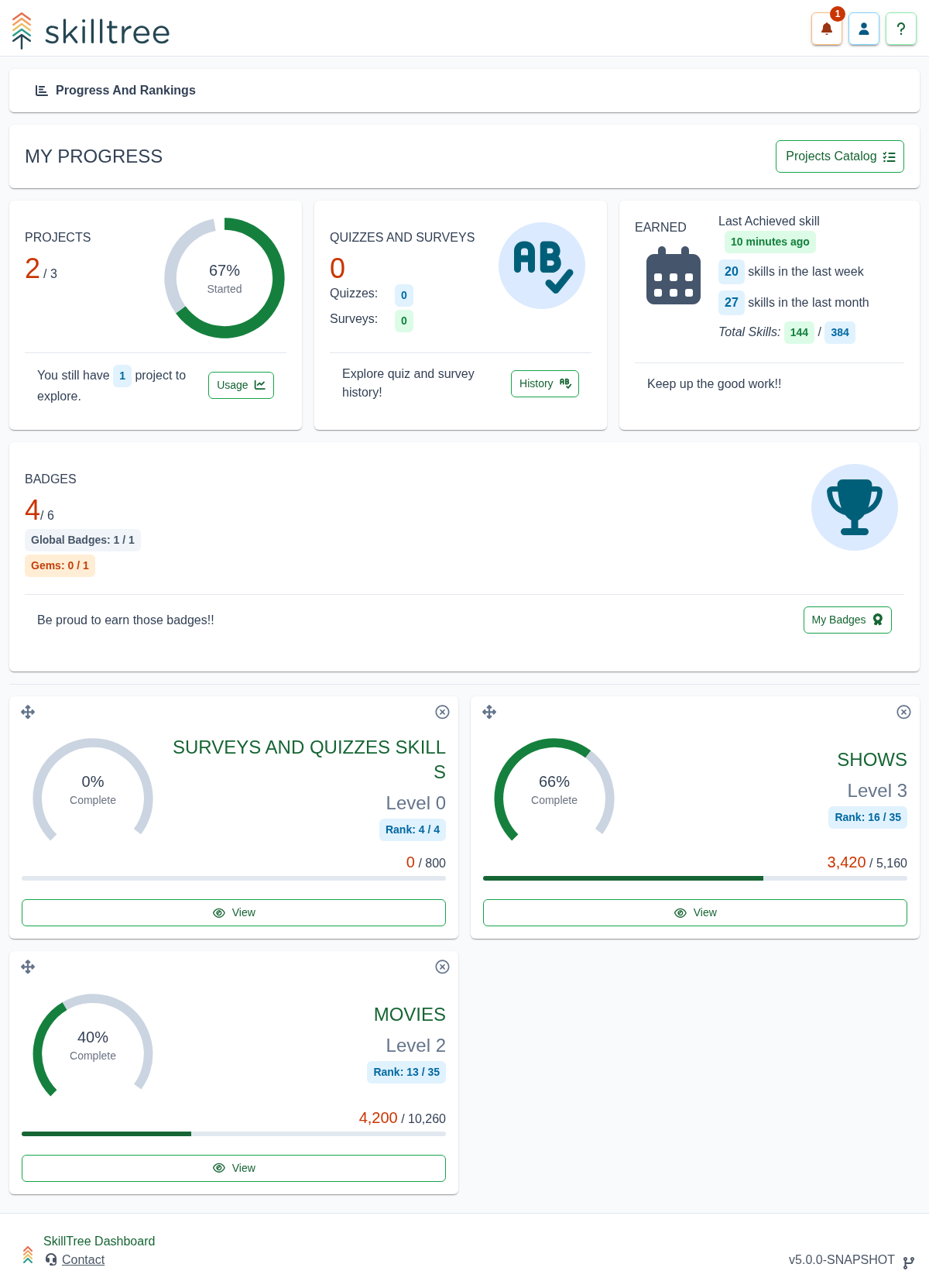Viewport: 929px width, 1288px height.
Task: Open the Contact link in footer
Action: tap(83, 1259)
